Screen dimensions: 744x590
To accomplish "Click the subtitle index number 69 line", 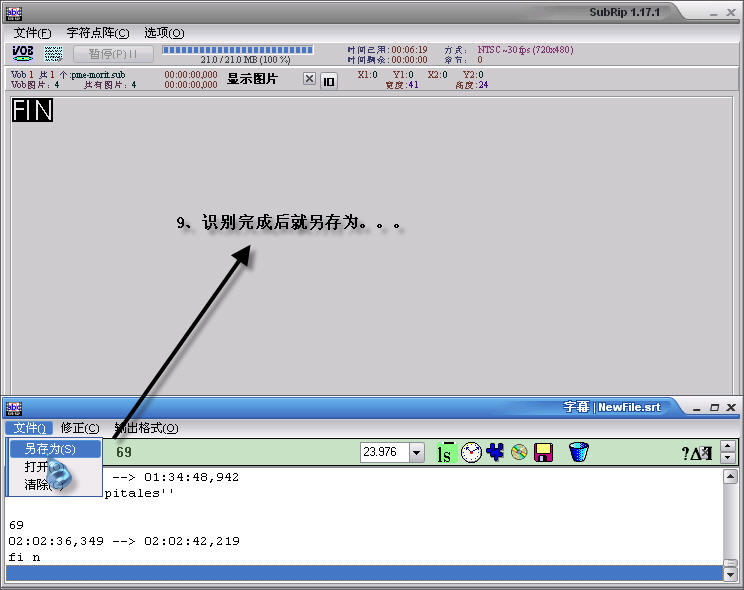I will click(16, 525).
